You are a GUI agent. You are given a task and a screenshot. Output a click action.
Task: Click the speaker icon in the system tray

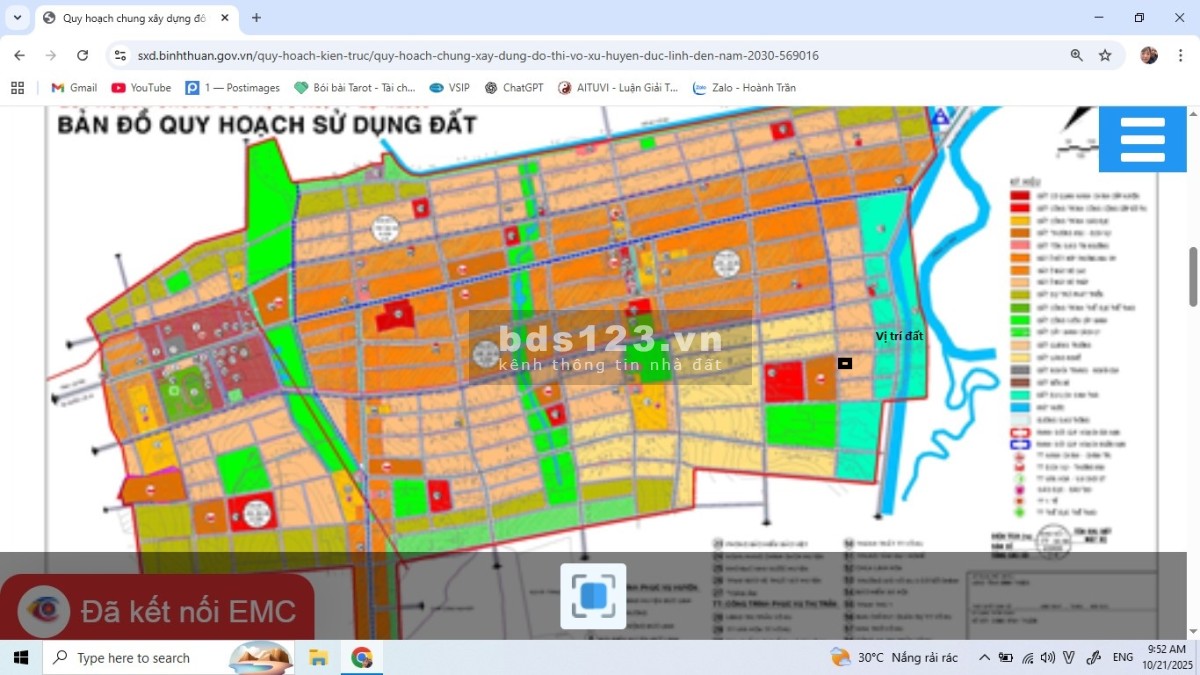1047,657
